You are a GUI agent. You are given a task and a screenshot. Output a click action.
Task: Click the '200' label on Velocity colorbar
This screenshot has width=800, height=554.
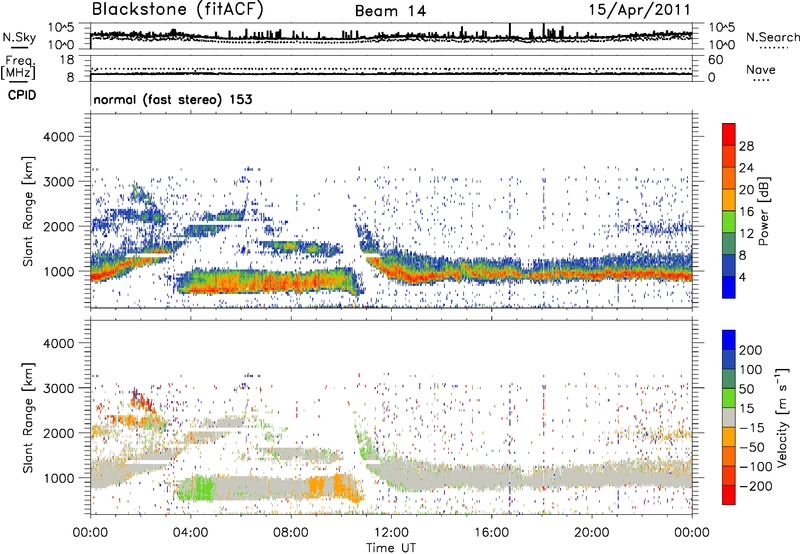pos(750,350)
